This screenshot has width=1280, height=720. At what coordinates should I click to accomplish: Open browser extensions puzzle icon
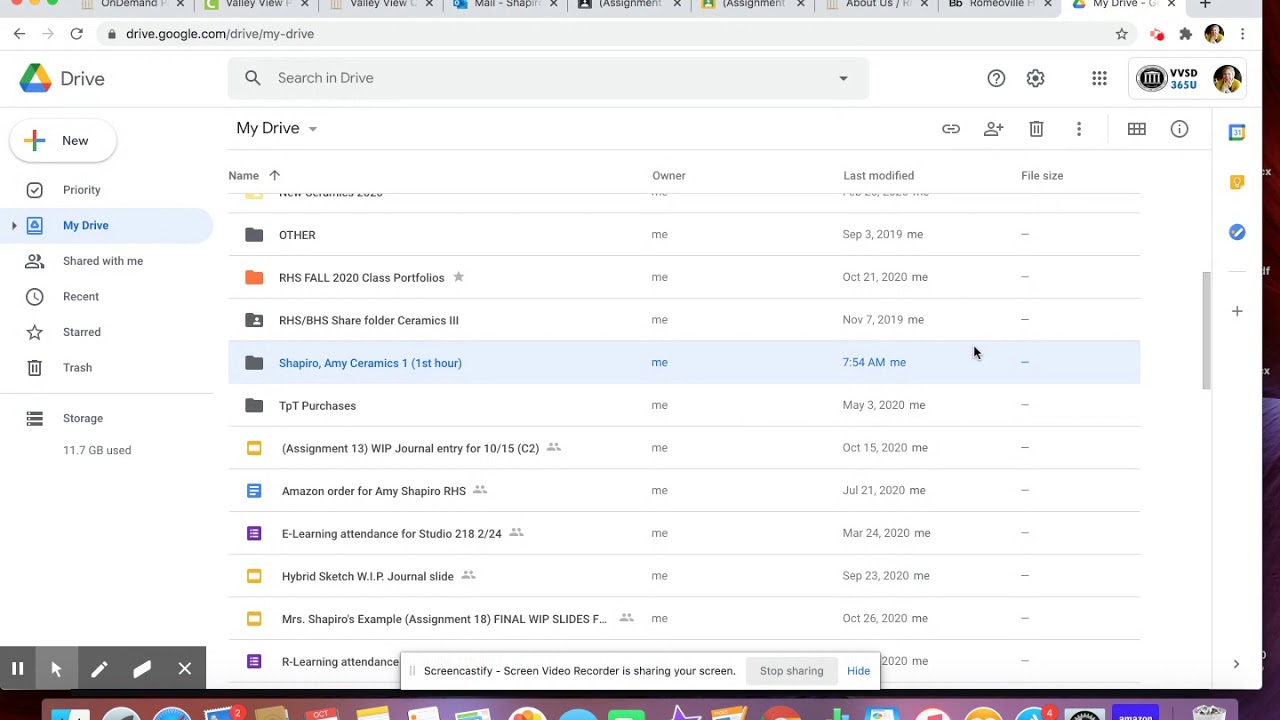tap(1186, 34)
